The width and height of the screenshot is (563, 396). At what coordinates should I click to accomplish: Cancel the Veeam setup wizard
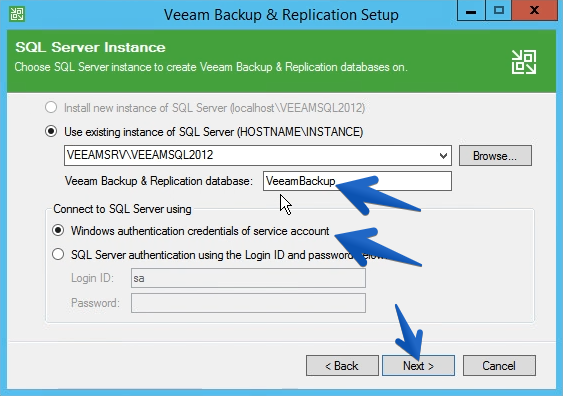tap(499, 366)
